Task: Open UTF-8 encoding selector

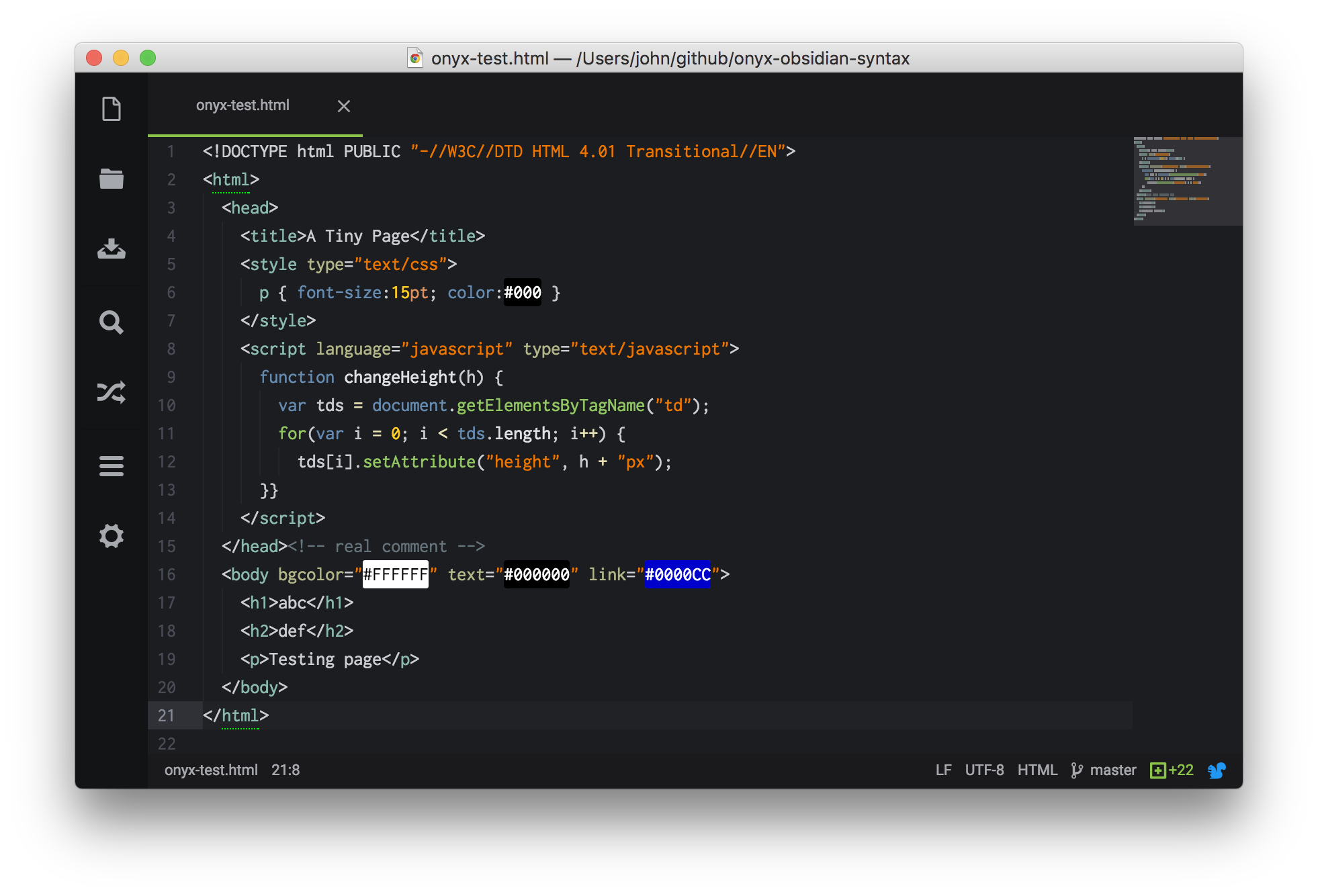Action: 984,770
